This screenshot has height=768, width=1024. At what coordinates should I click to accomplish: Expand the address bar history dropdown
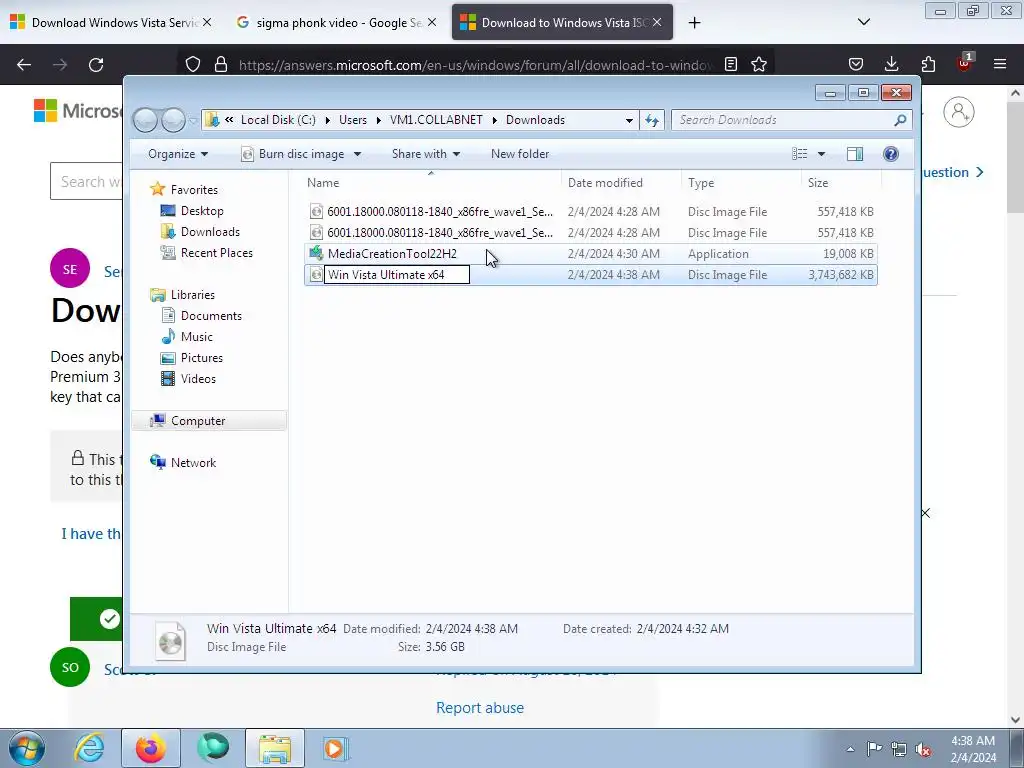click(x=629, y=120)
